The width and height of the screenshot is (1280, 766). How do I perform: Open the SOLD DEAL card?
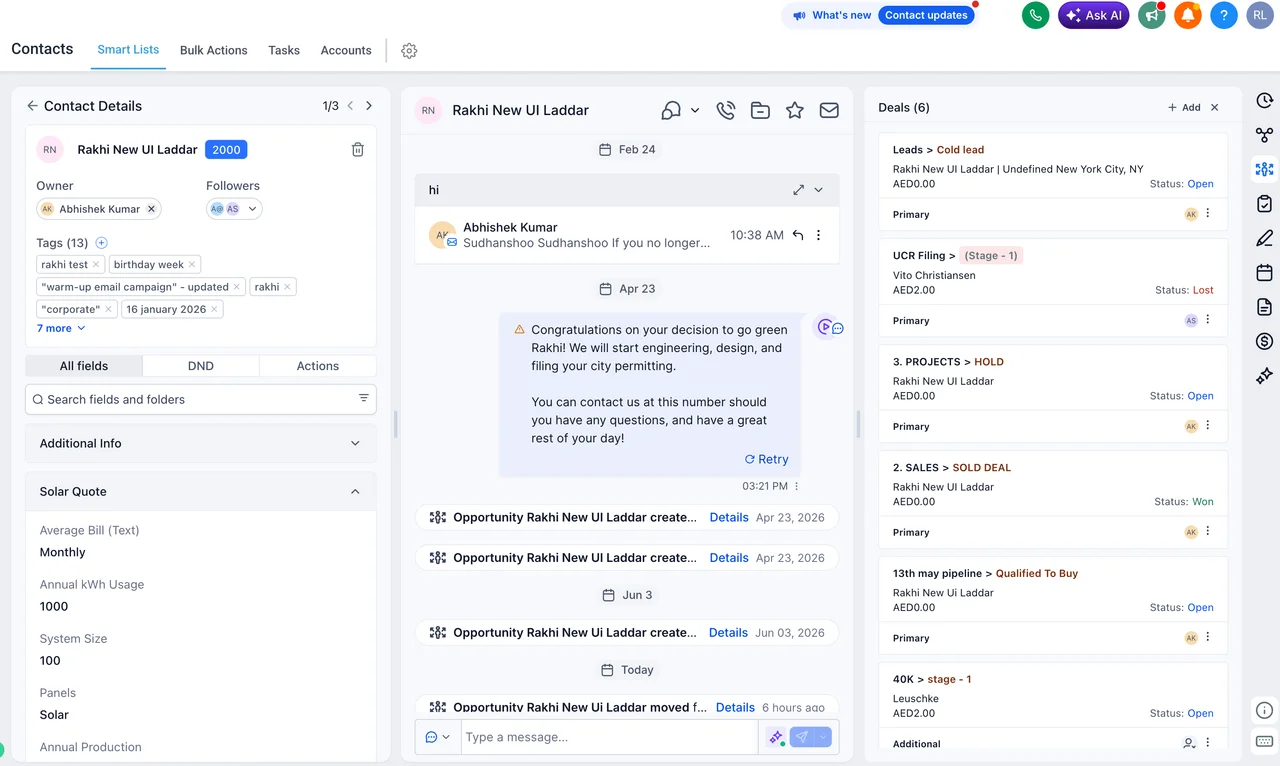coord(1053,497)
